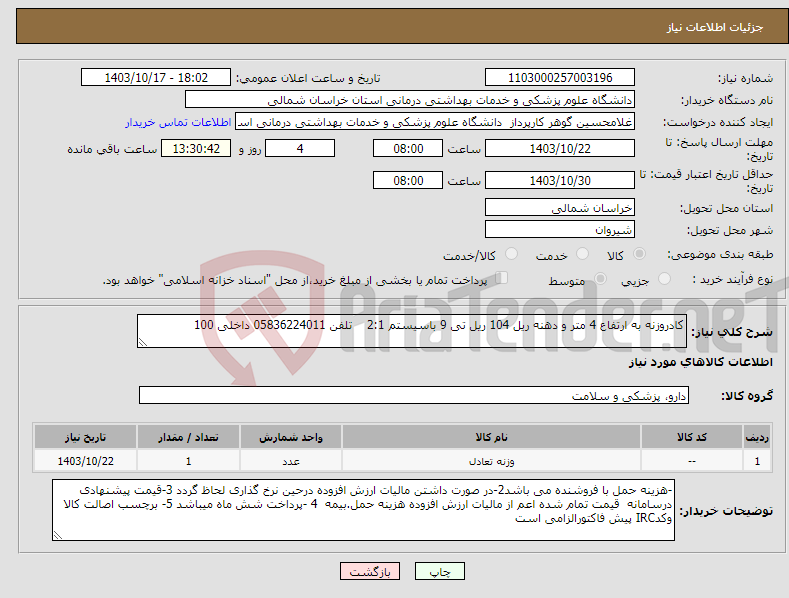Image resolution: width=789 pixels, height=598 pixels.
Task: Click the buyer notes text area
Action: [x=363, y=510]
